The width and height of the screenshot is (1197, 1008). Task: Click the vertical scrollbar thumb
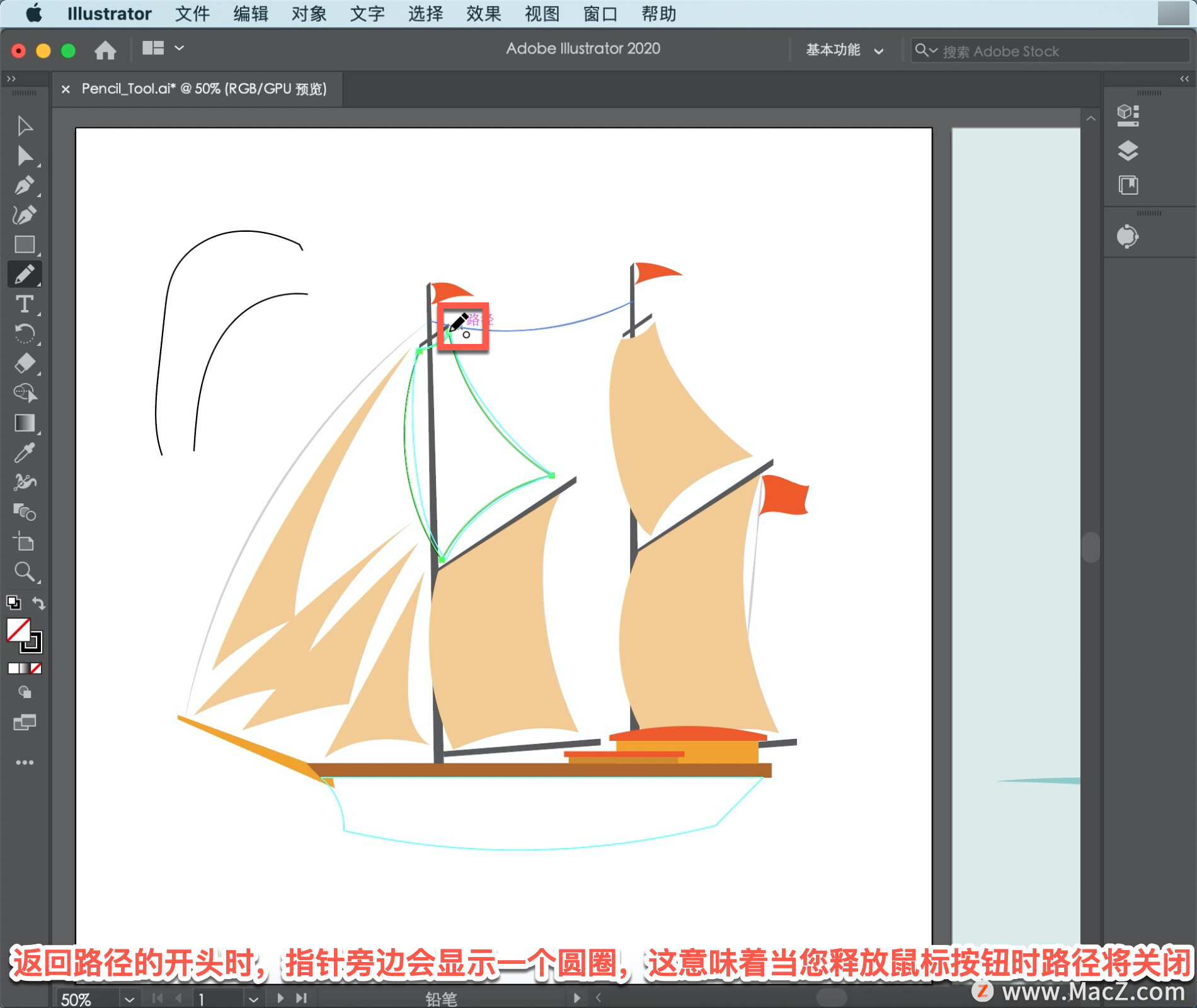pyautogui.click(x=1091, y=547)
